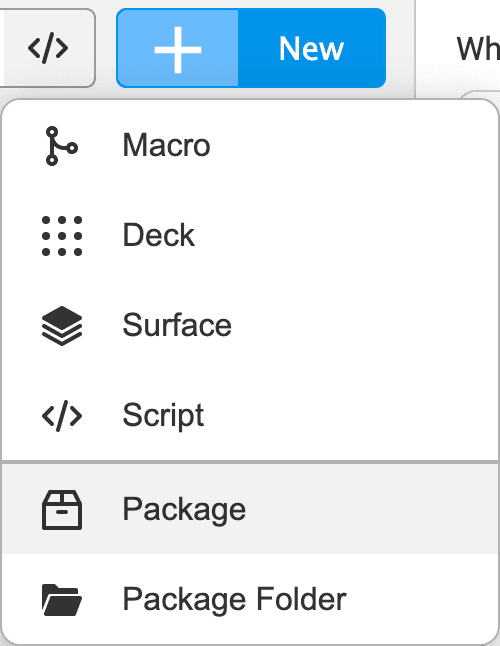Select the Package box icon
This screenshot has width=500, height=646.
pos(62,510)
